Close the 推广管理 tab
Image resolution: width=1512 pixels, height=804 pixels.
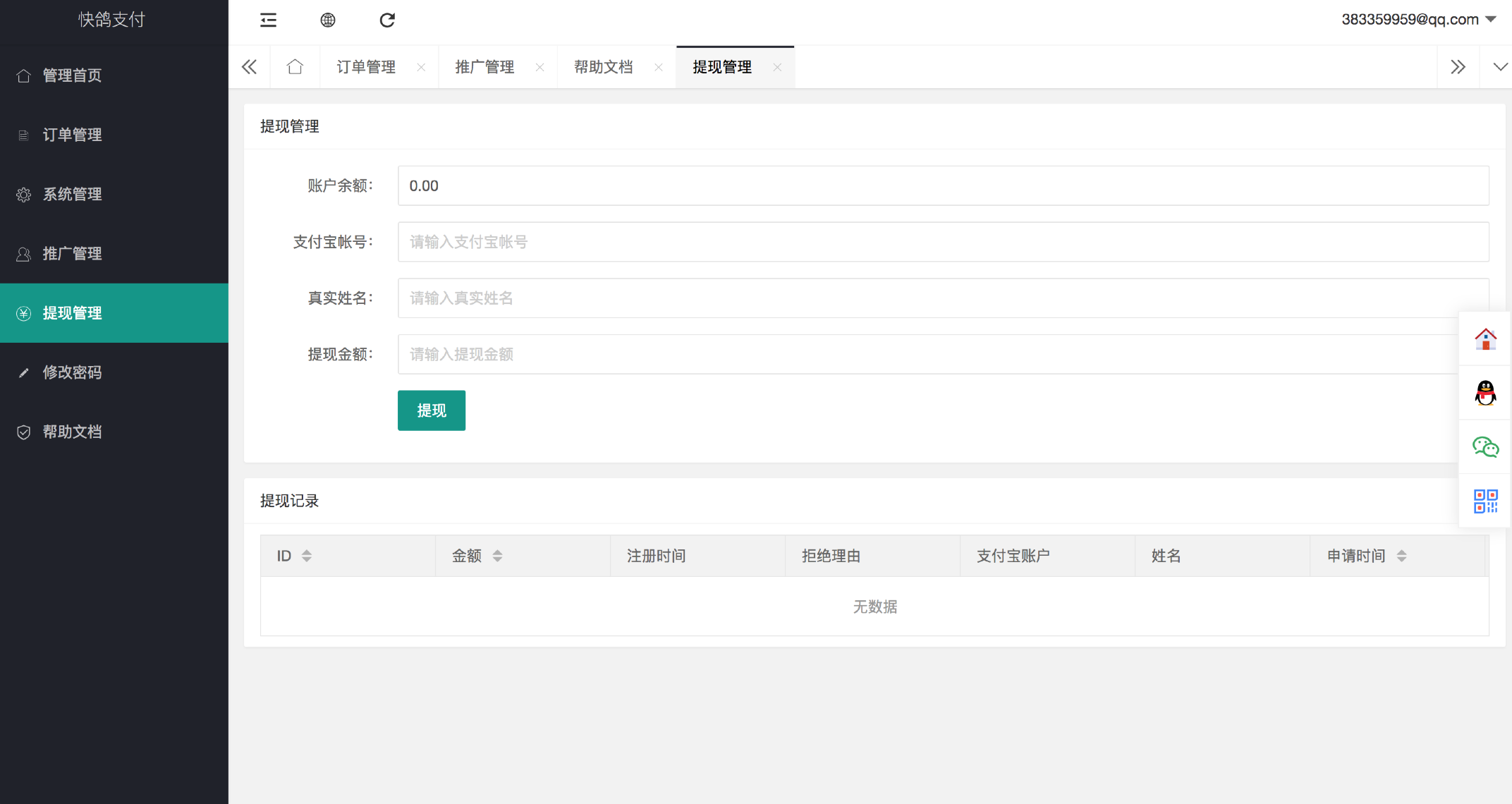tap(539, 67)
